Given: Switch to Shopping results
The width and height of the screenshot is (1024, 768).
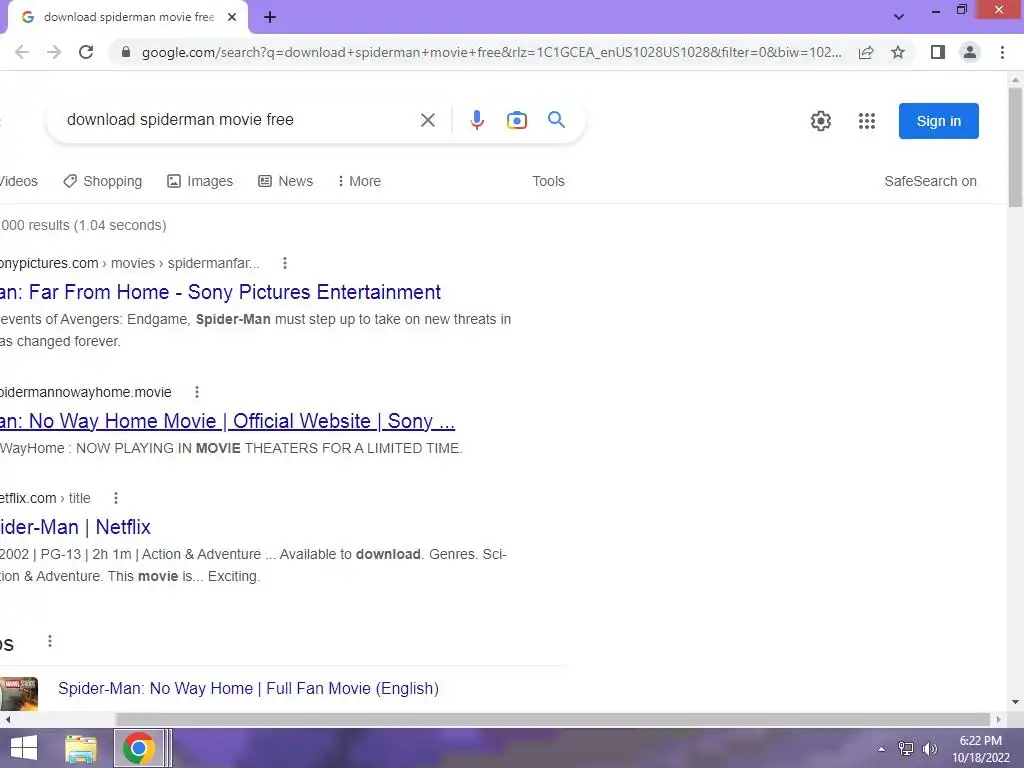Looking at the screenshot, I should coord(103,182).
